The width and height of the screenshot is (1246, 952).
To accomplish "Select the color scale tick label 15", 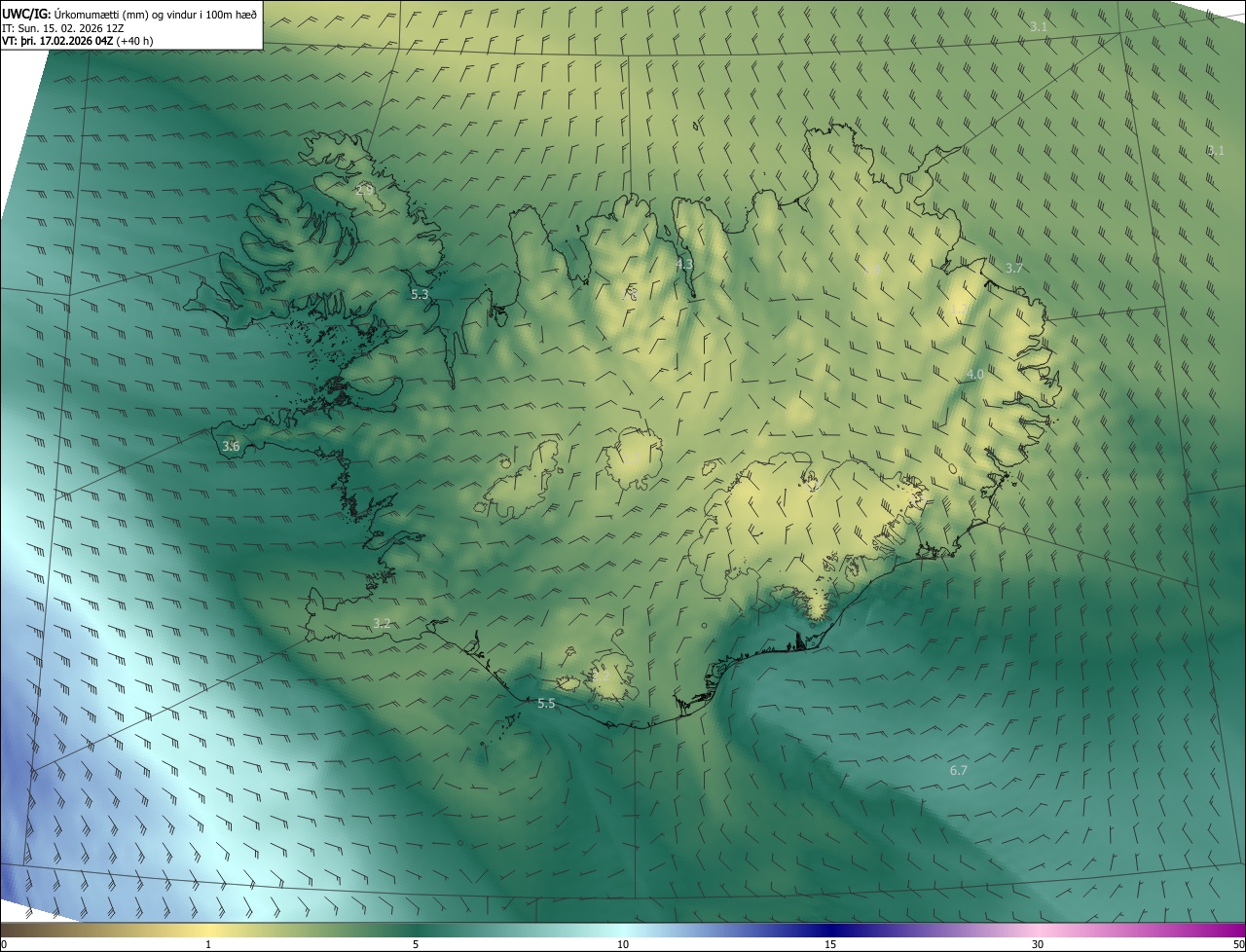I will (x=830, y=944).
